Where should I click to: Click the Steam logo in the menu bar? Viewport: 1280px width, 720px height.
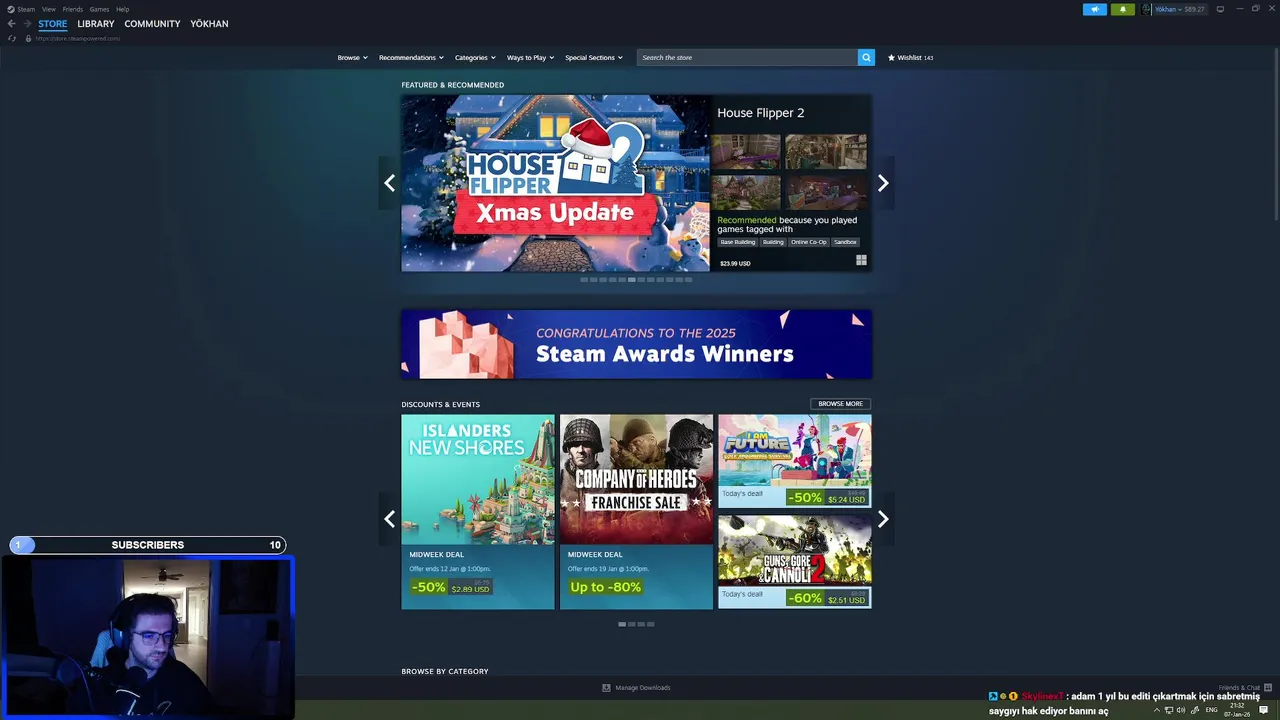[x=10, y=9]
